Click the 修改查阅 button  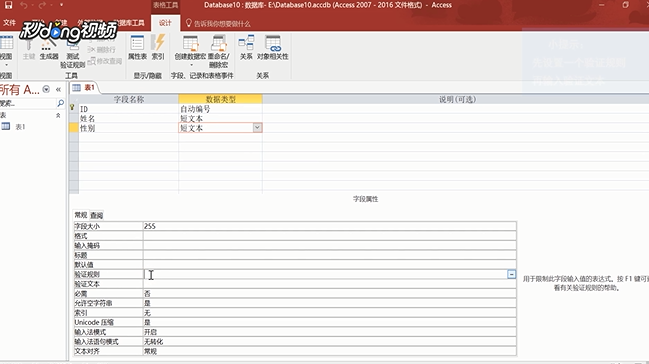[105, 61]
